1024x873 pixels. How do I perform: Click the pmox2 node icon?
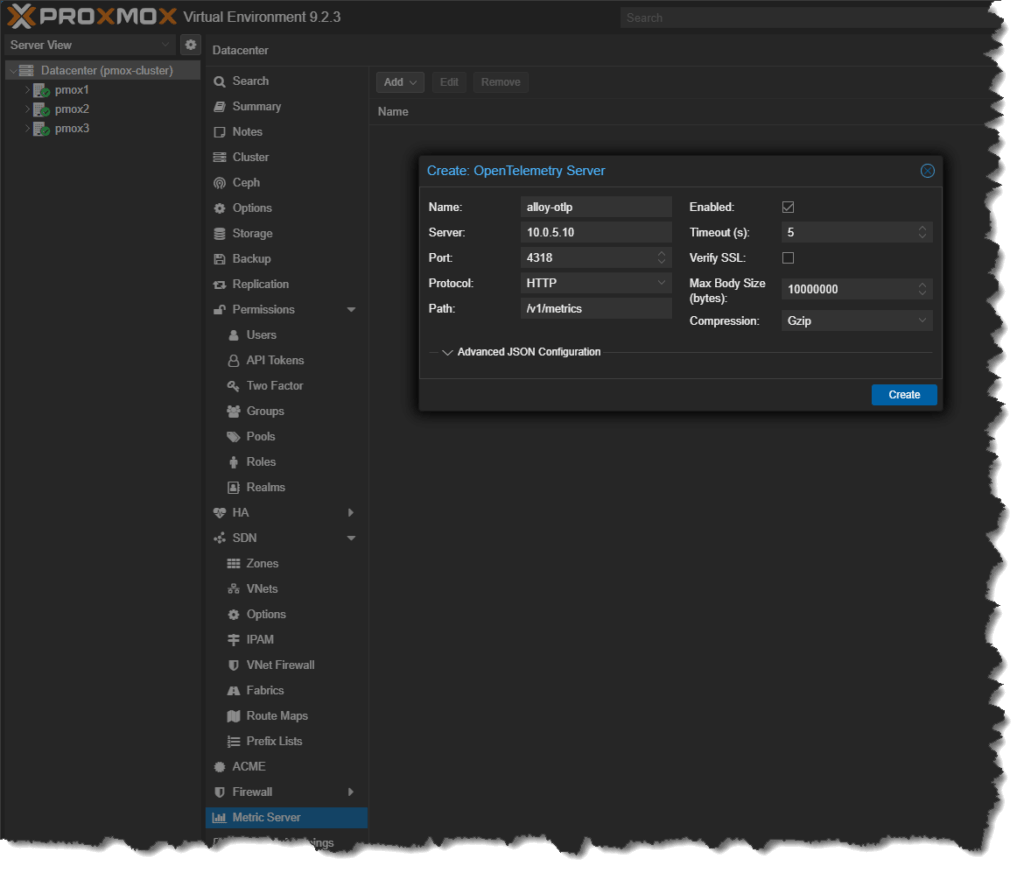tap(41, 110)
